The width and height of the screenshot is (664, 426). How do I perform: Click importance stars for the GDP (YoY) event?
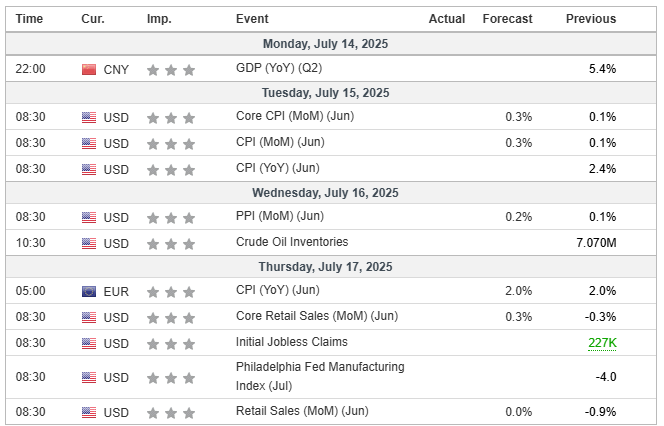(171, 69)
